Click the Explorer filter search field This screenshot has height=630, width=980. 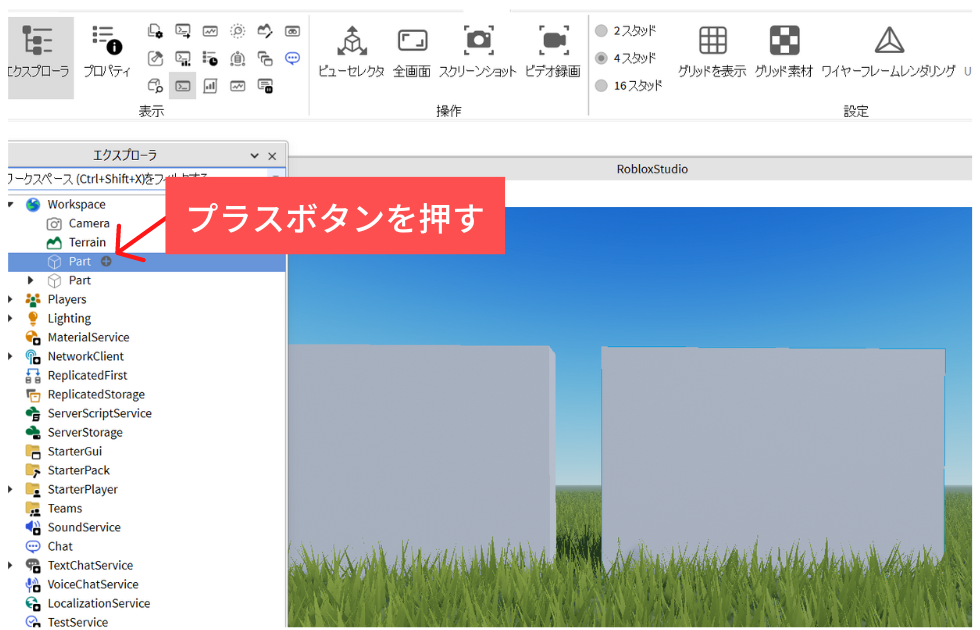pos(130,179)
